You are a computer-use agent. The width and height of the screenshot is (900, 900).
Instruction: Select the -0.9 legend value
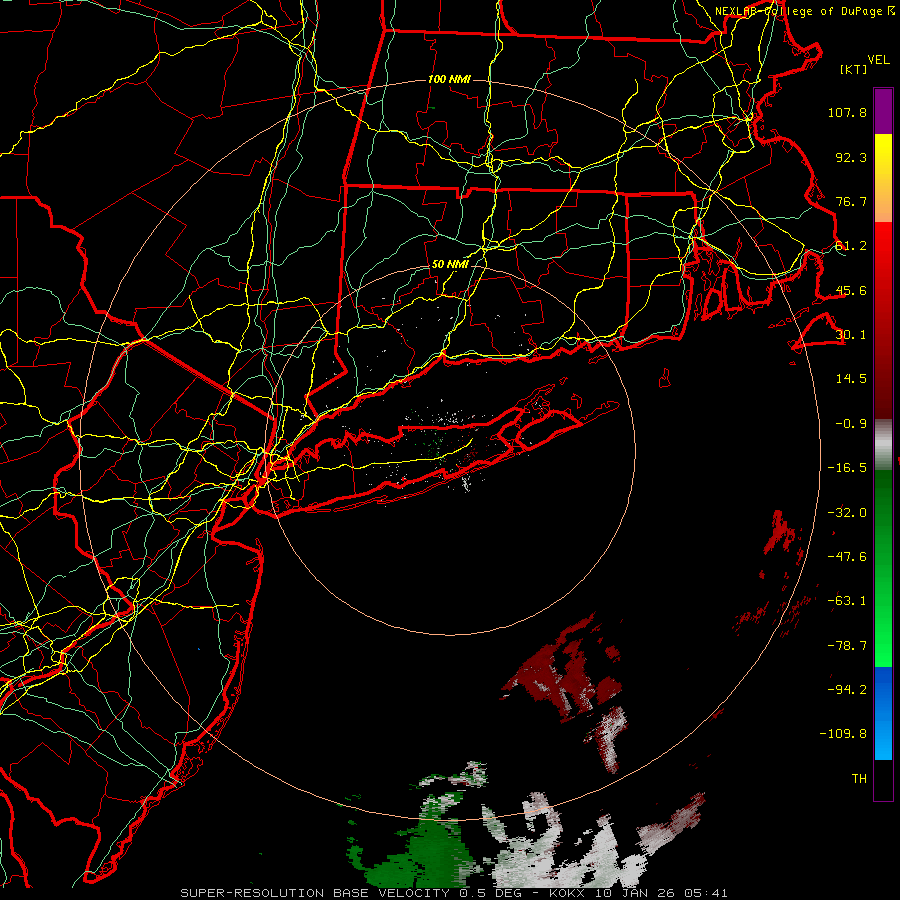coord(851,423)
